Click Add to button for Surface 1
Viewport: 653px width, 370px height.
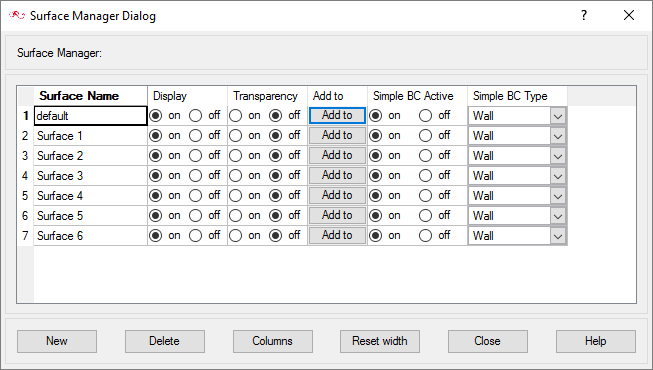[337, 135]
